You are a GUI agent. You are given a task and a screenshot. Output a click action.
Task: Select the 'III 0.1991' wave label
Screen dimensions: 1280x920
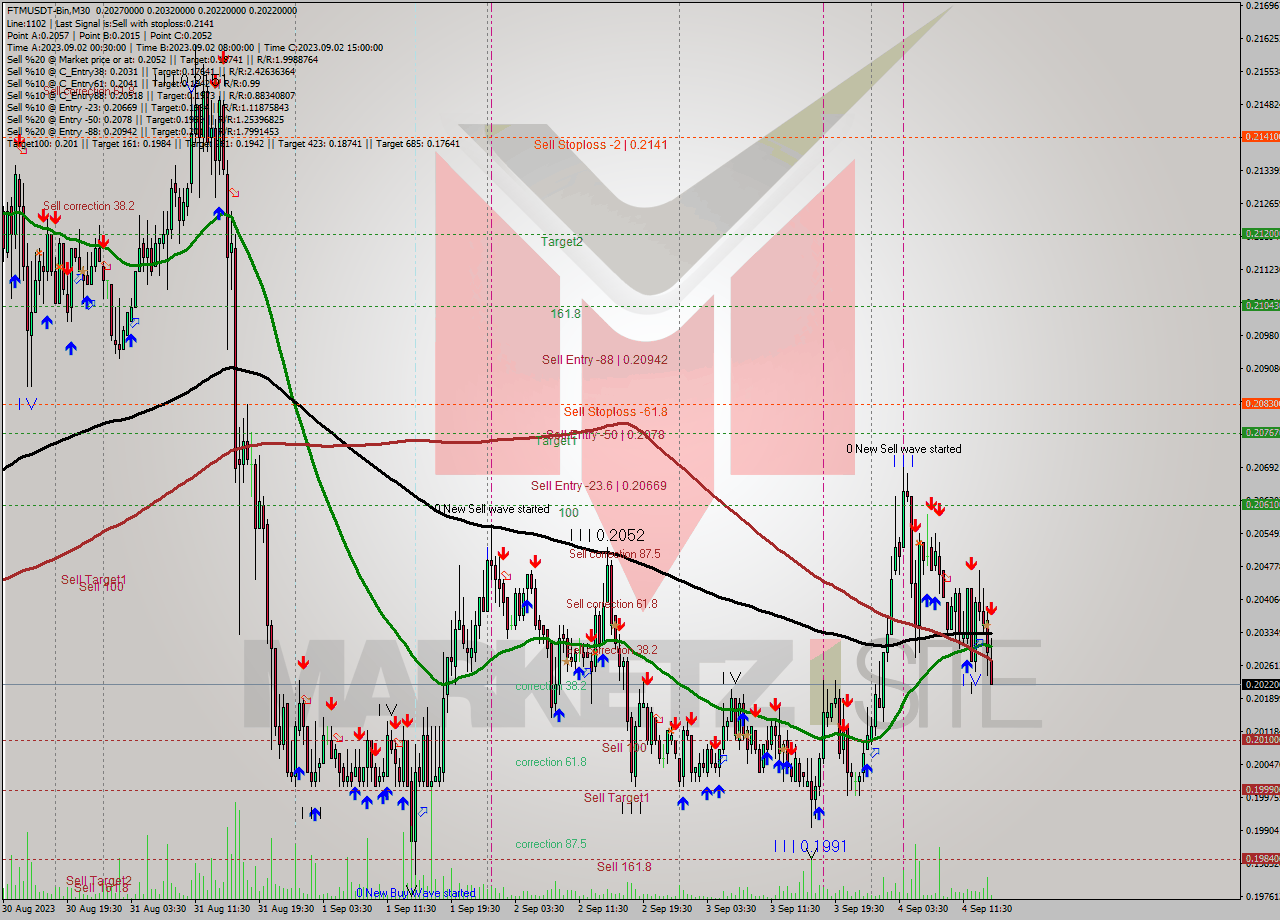tap(811, 846)
